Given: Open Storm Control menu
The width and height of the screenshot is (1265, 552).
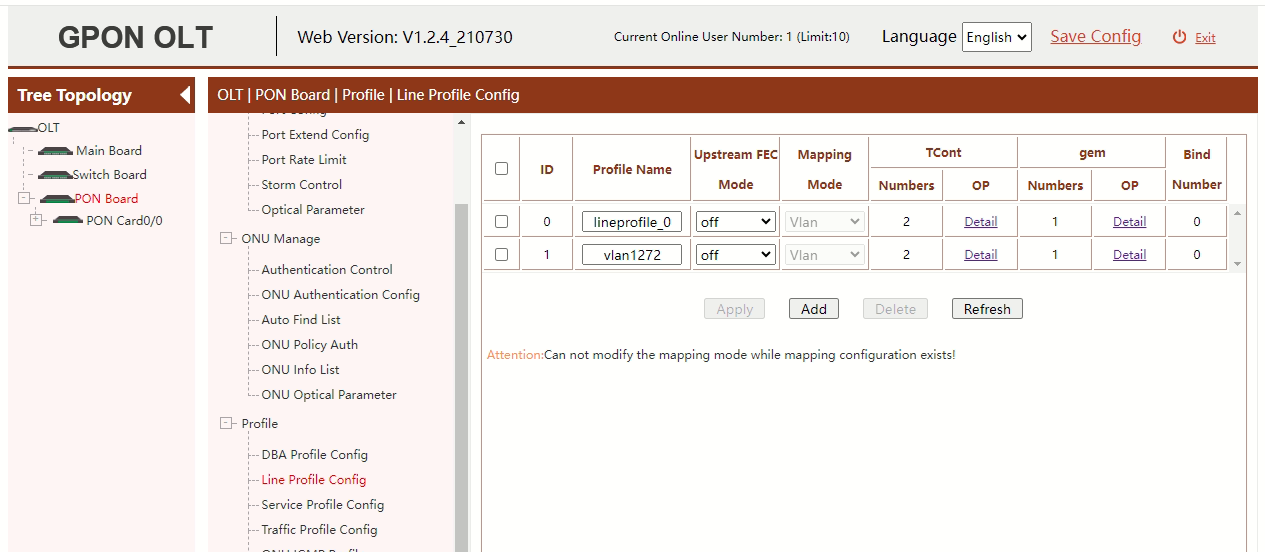Looking at the screenshot, I should (302, 185).
